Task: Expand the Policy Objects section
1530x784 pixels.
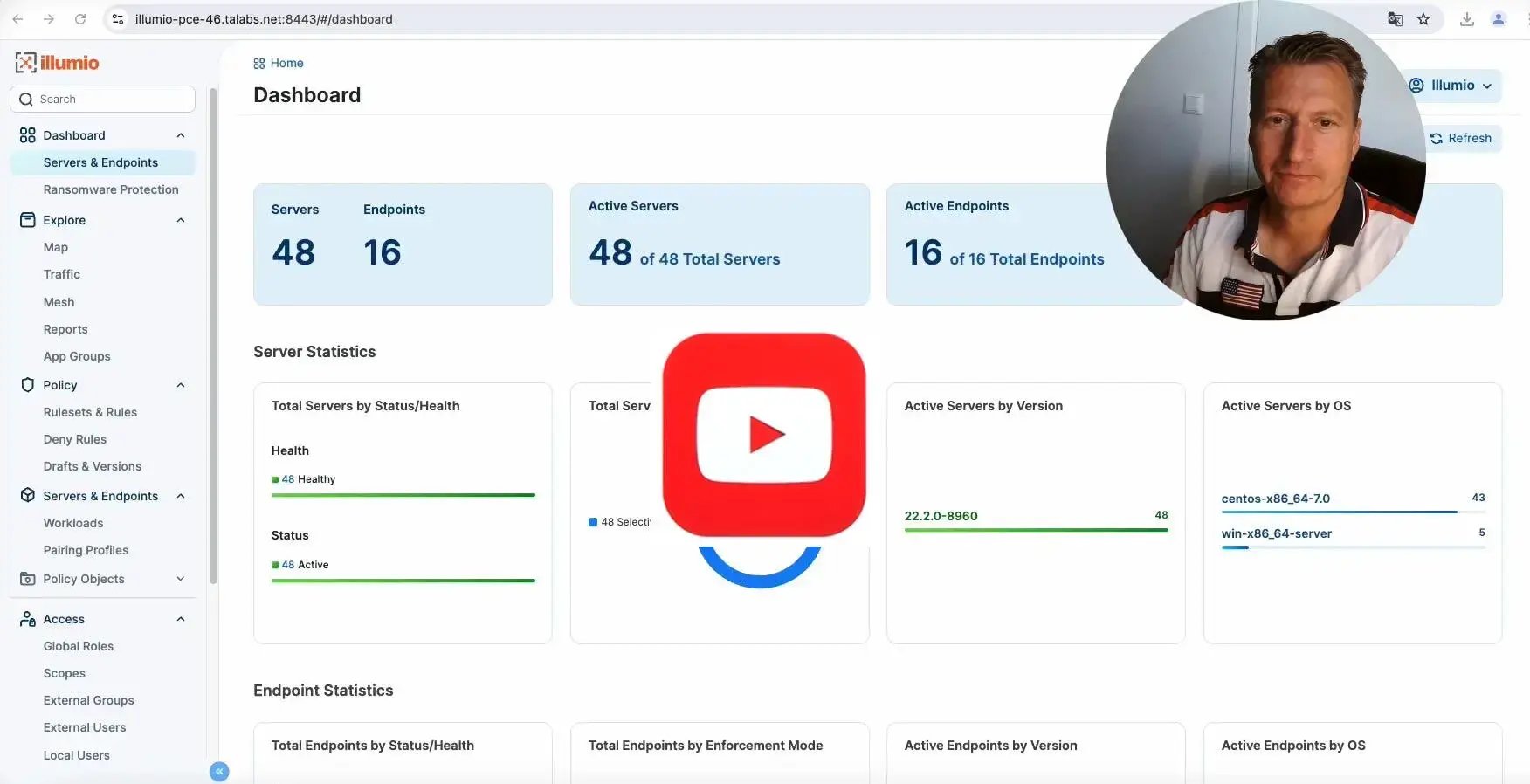Action: pyautogui.click(x=181, y=579)
